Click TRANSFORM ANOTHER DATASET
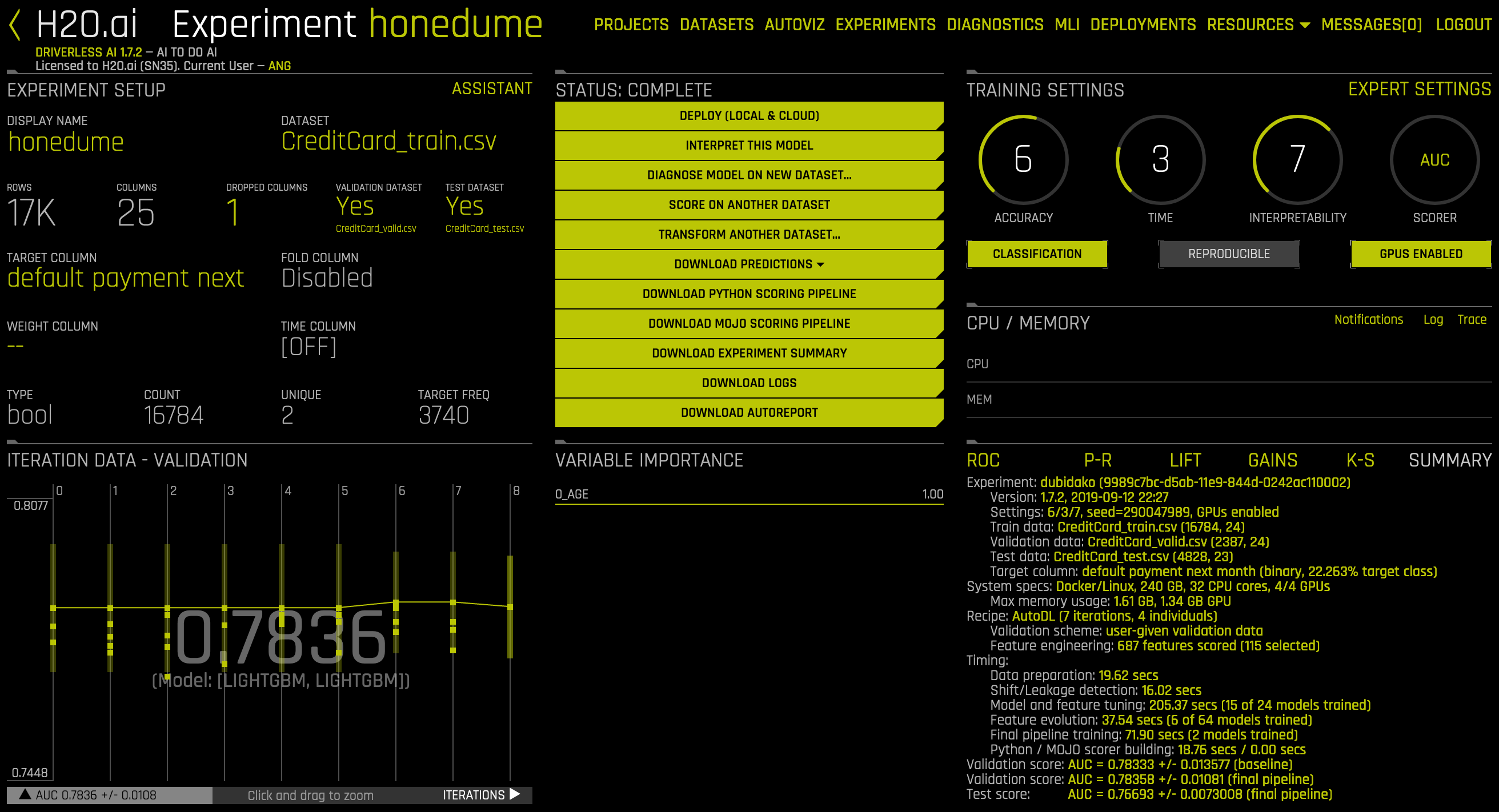 [x=749, y=235]
